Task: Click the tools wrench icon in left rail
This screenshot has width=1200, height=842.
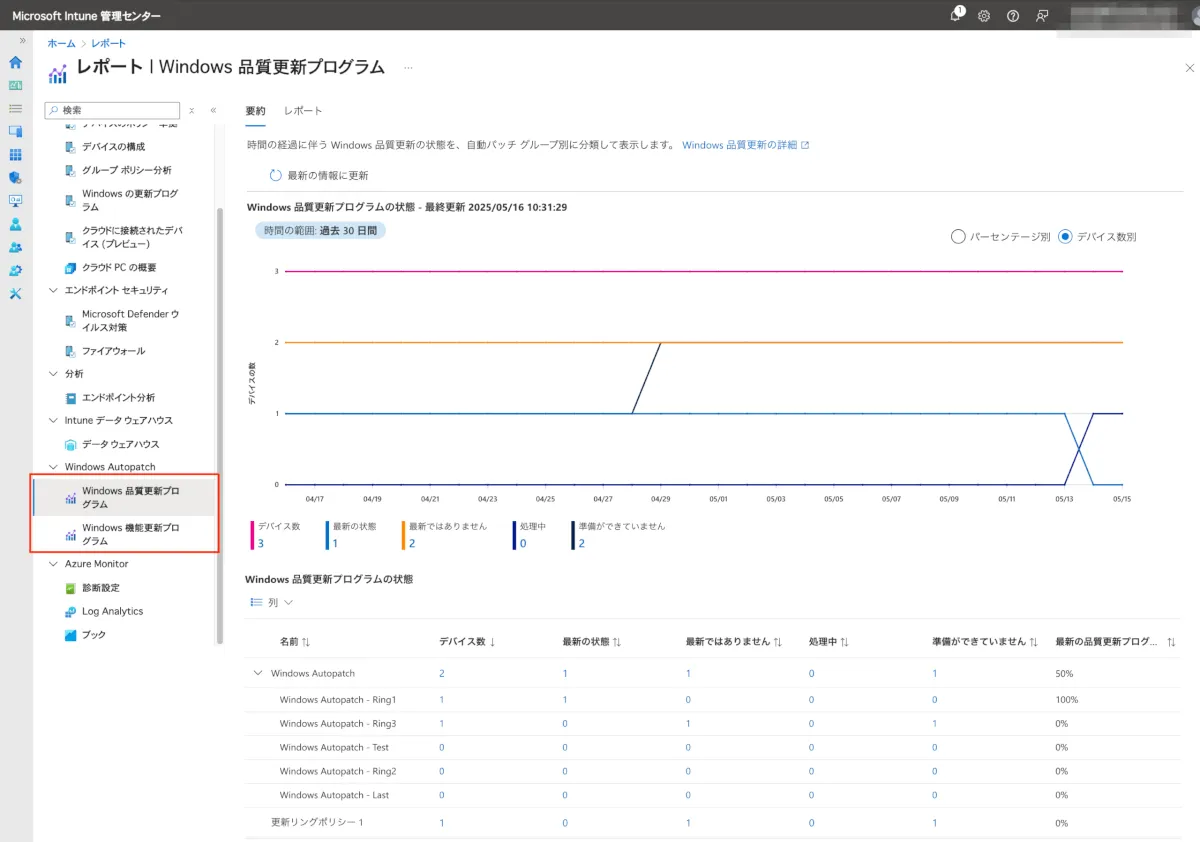Action: [15, 293]
